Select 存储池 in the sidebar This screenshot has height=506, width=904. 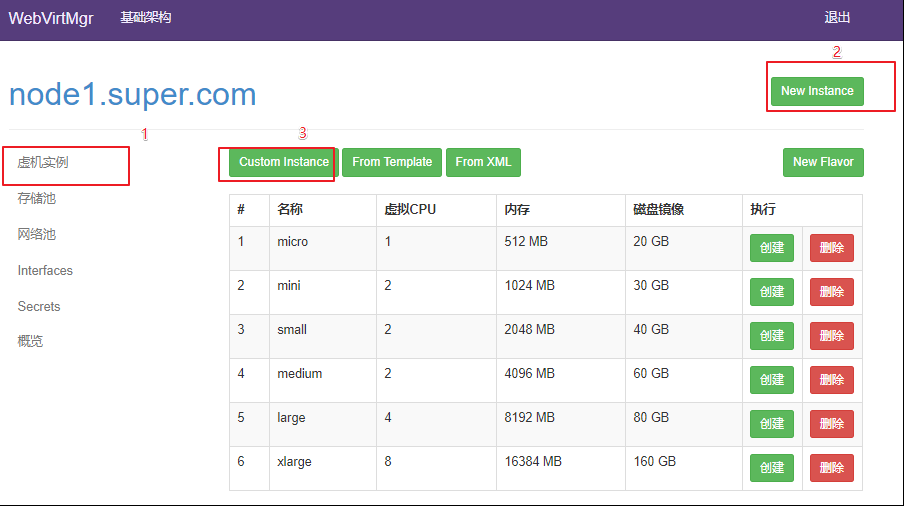point(36,198)
